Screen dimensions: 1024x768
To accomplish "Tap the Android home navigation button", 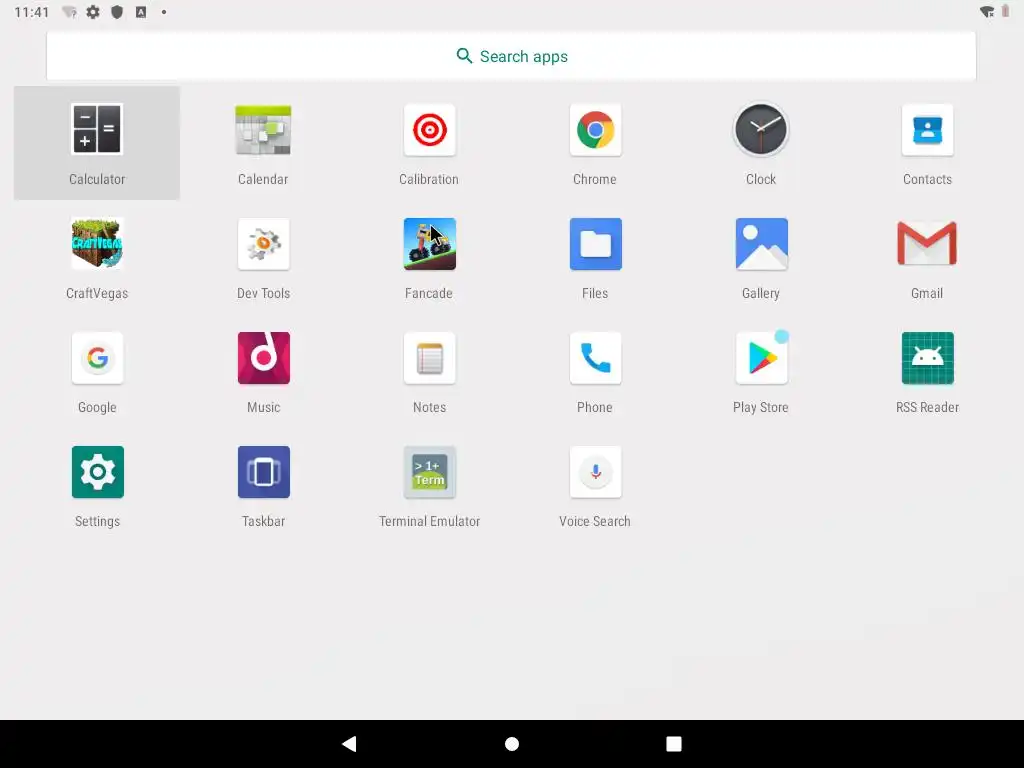I will coord(512,744).
